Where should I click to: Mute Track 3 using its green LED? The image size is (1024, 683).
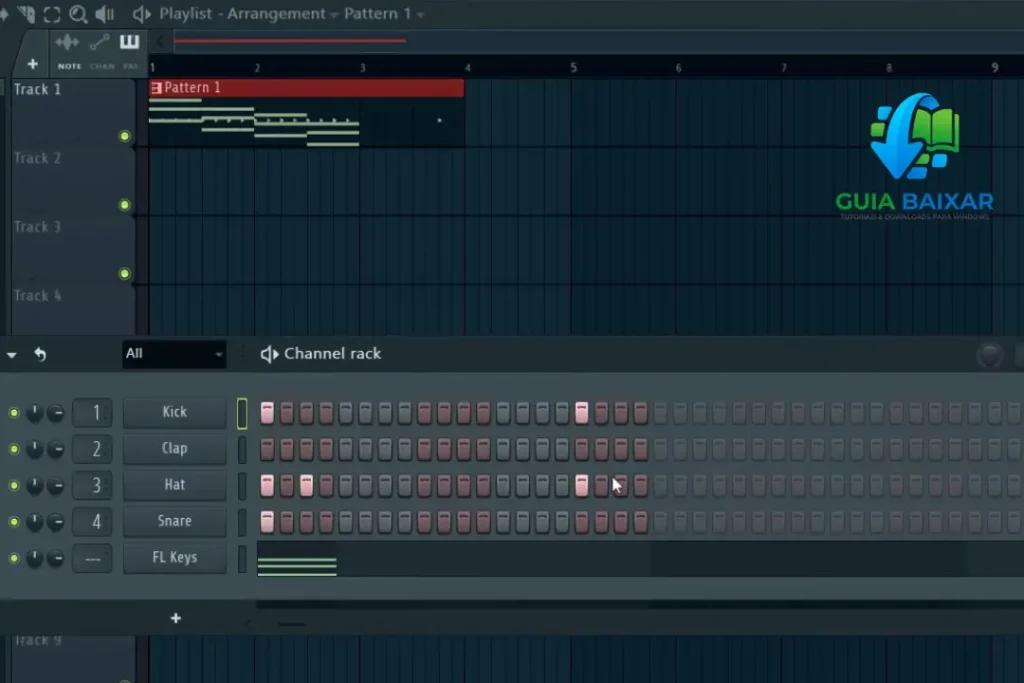click(x=125, y=274)
